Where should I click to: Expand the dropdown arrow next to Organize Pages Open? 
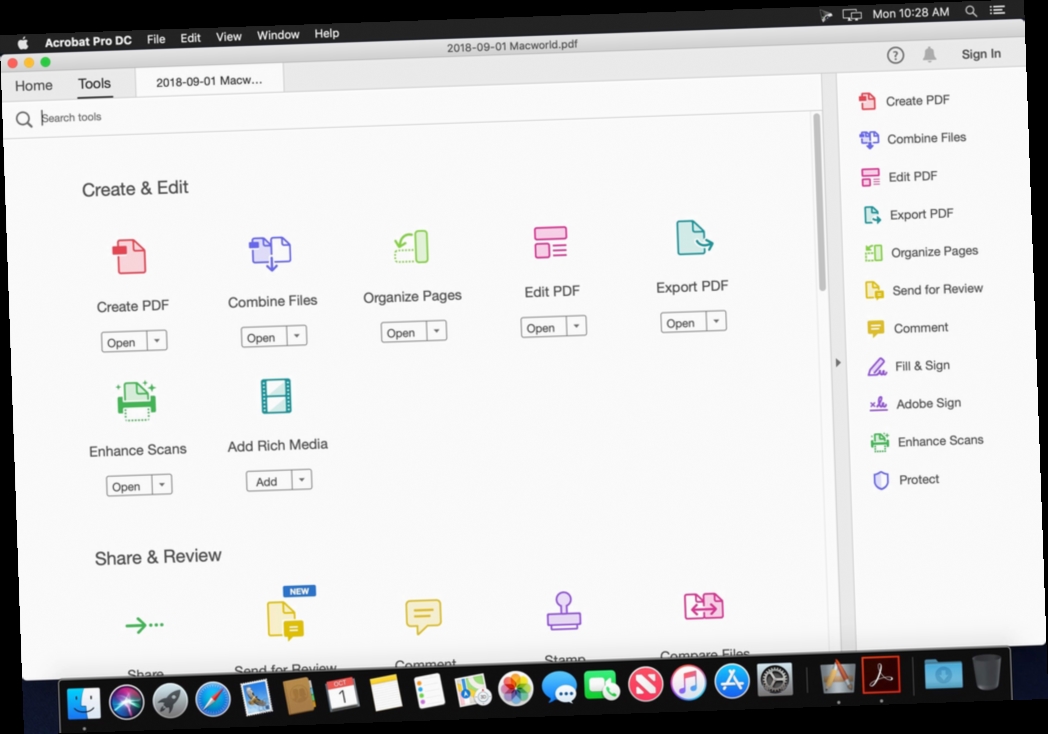coord(436,330)
